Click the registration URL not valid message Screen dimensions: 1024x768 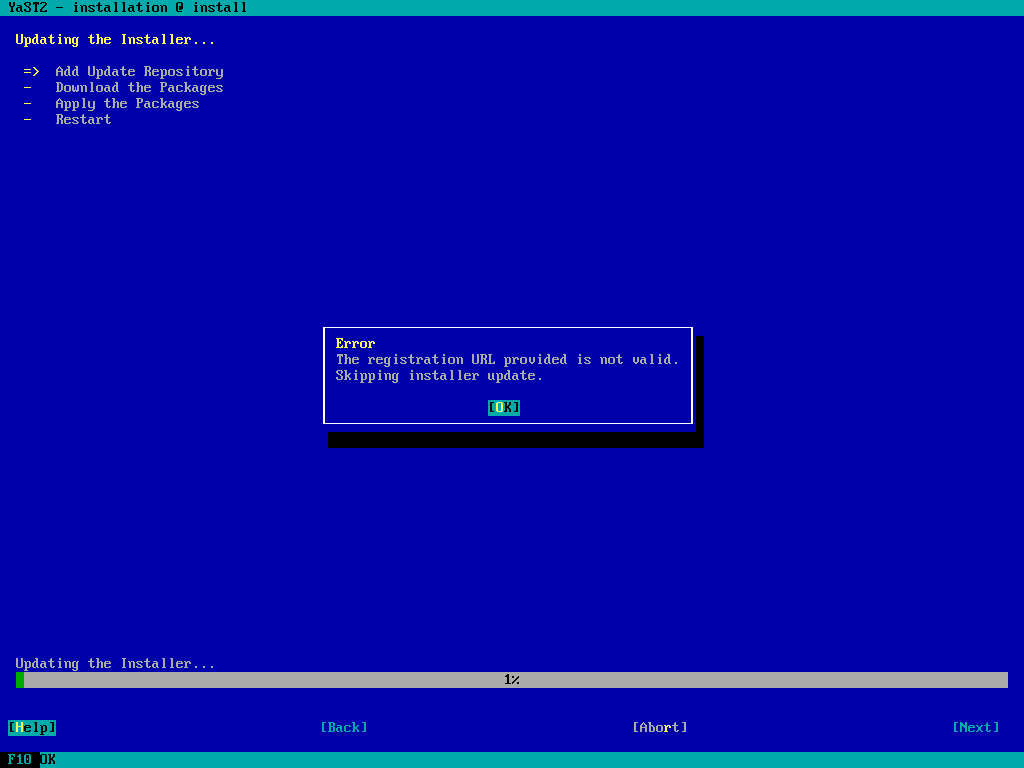[x=507, y=360]
